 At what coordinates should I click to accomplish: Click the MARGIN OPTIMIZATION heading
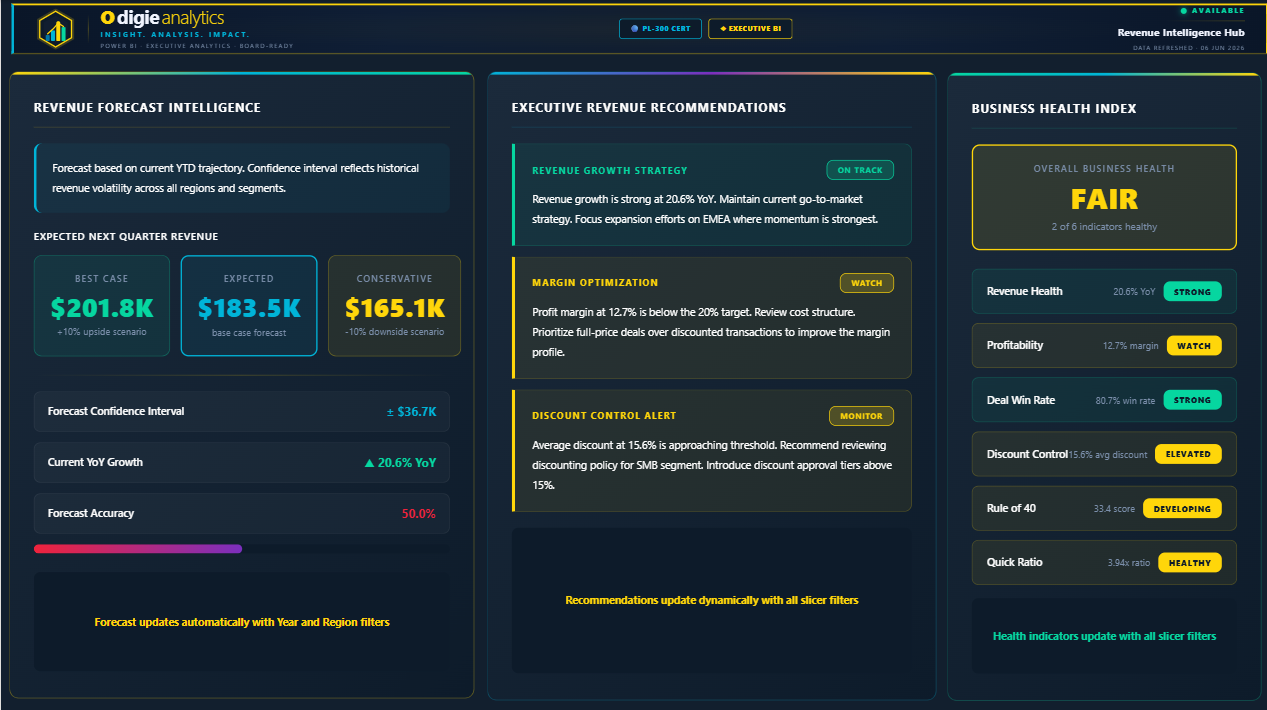pyautogui.click(x=595, y=283)
